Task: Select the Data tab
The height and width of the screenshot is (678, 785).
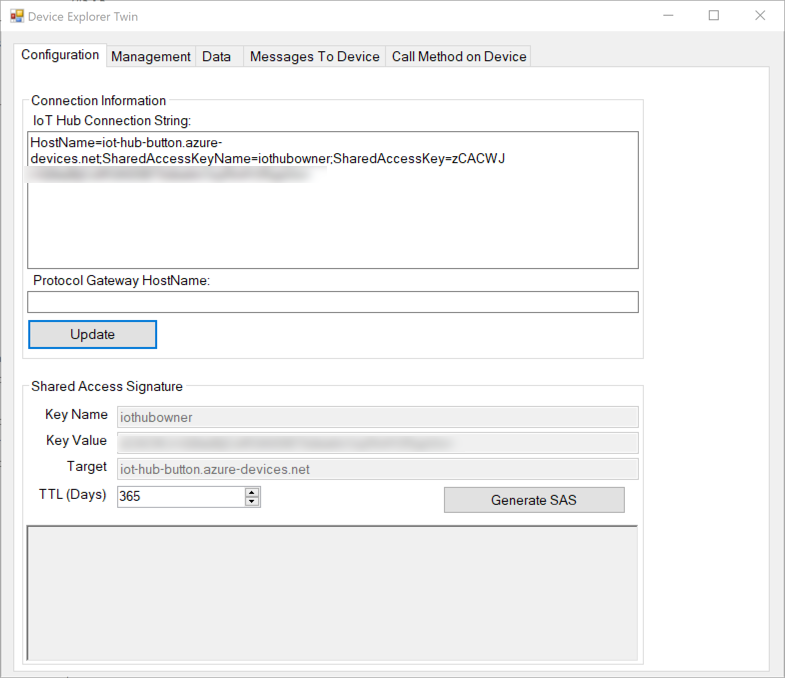Action: 216,57
